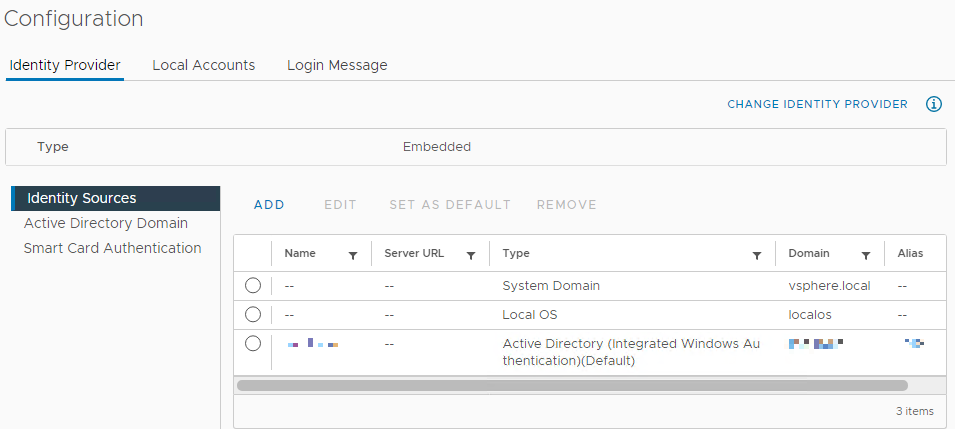Click CHANGE IDENTITY PROVIDER link
Viewport: 958px width, 433px height.
[817, 104]
